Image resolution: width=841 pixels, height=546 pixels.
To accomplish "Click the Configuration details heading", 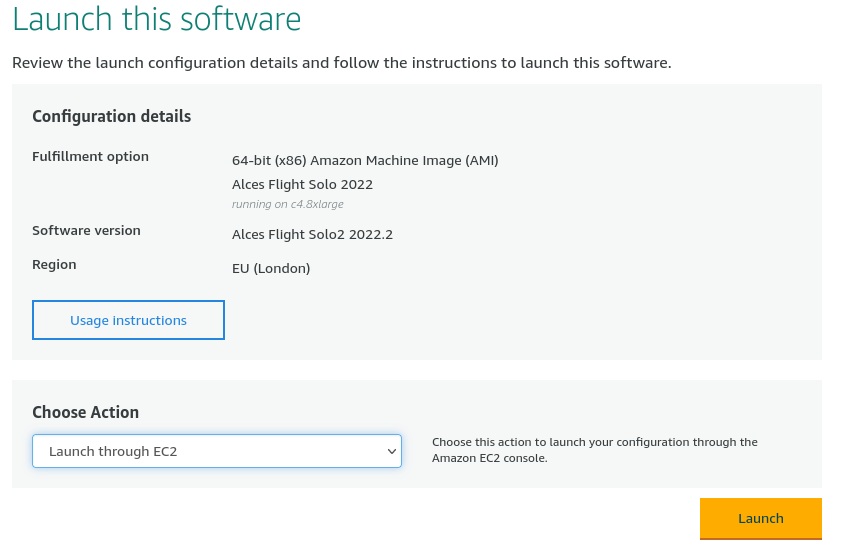I will click(x=112, y=116).
